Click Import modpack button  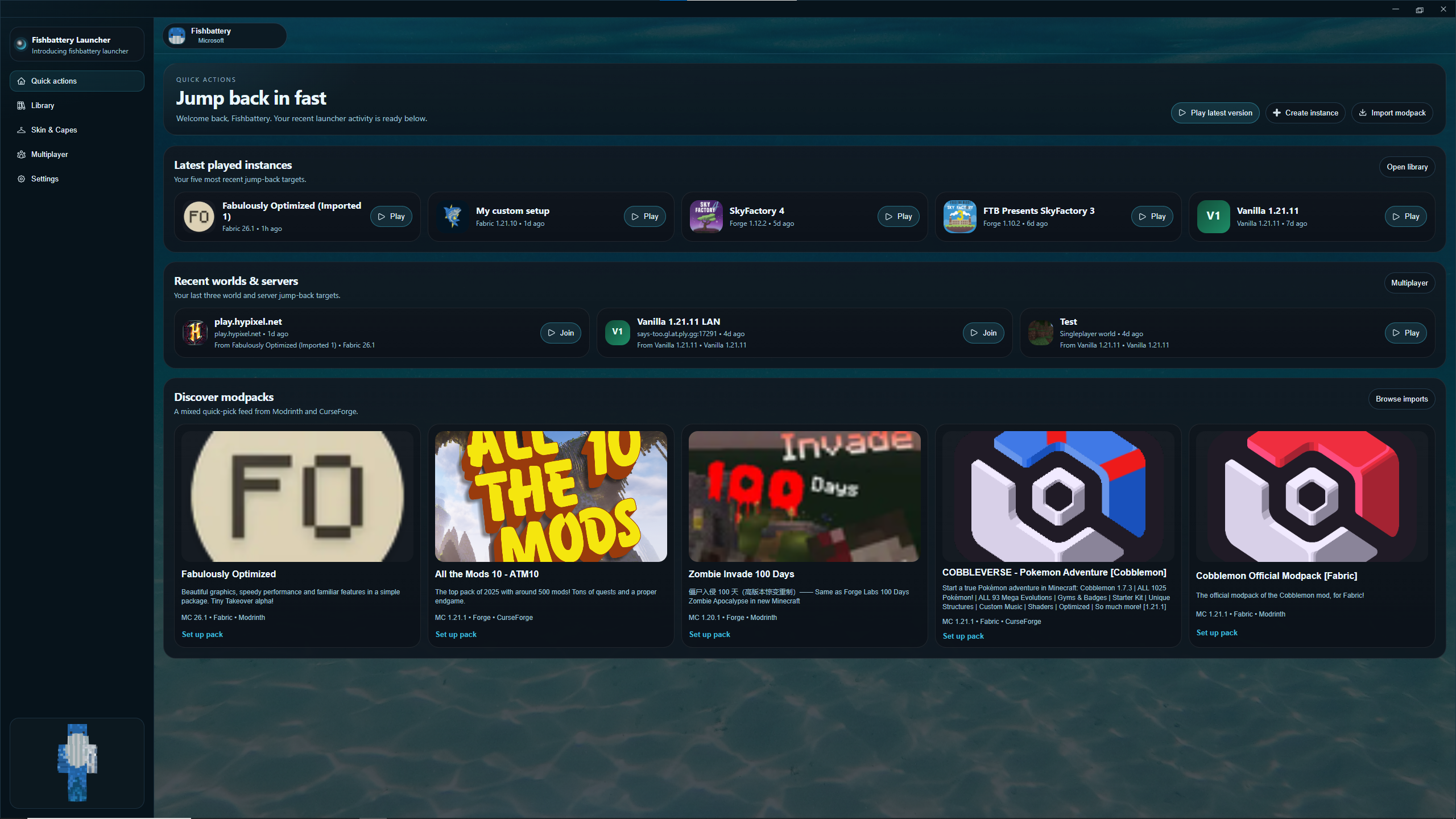point(1392,113)
